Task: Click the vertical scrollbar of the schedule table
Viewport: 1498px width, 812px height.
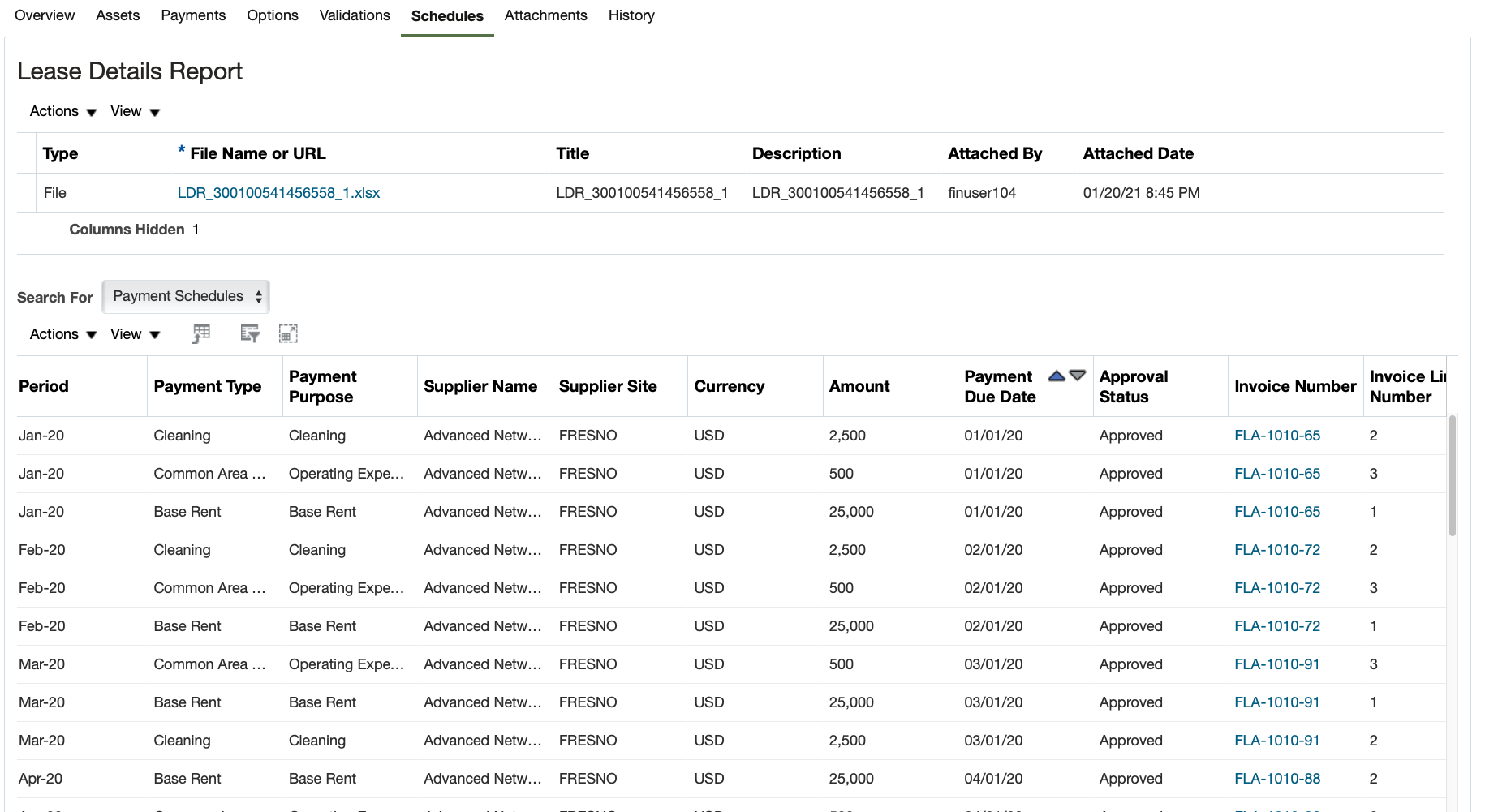Action: coord(1452,476)
